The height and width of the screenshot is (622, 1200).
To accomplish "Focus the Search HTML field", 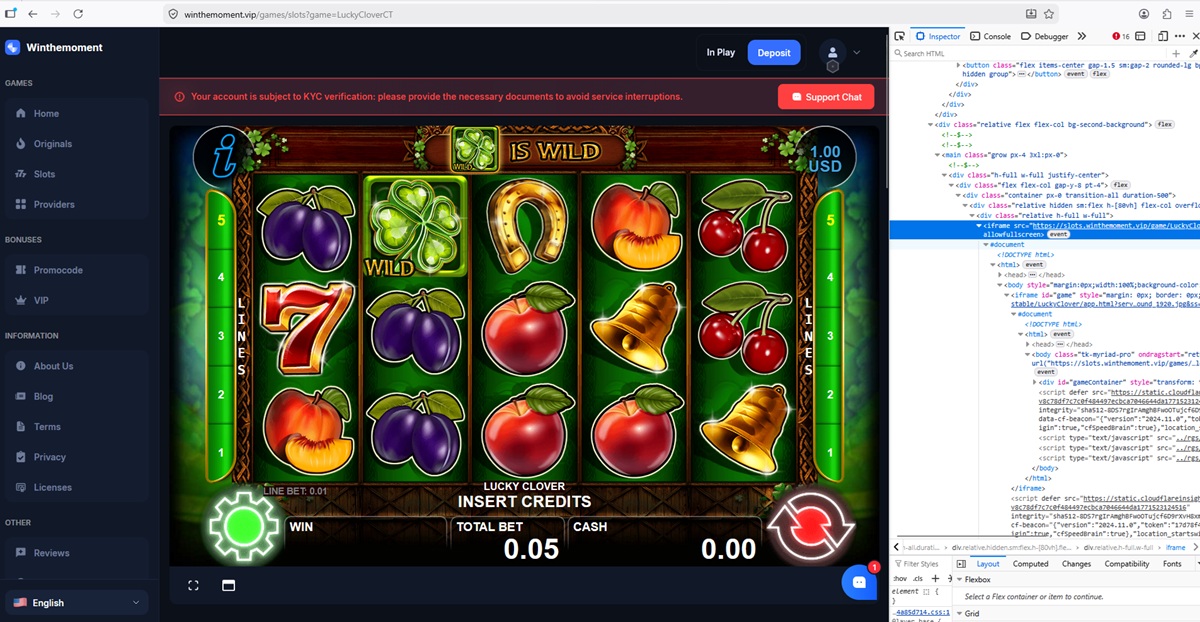I will 1030,53.
